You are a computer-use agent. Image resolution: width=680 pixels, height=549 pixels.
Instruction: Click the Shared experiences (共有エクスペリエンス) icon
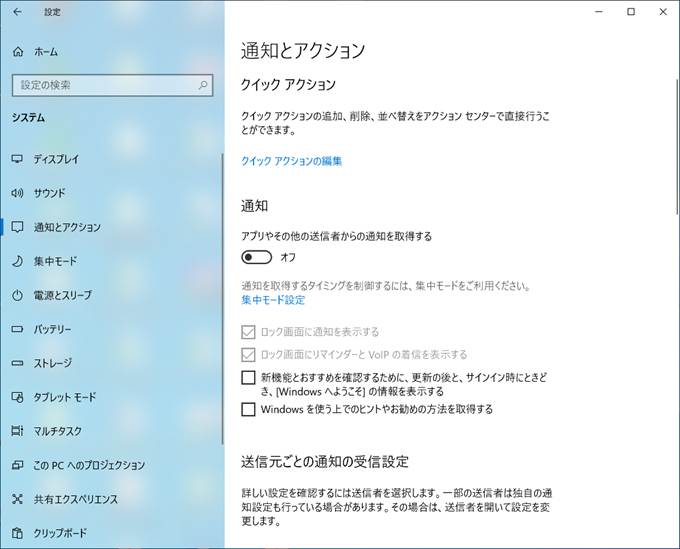point(17,499)
